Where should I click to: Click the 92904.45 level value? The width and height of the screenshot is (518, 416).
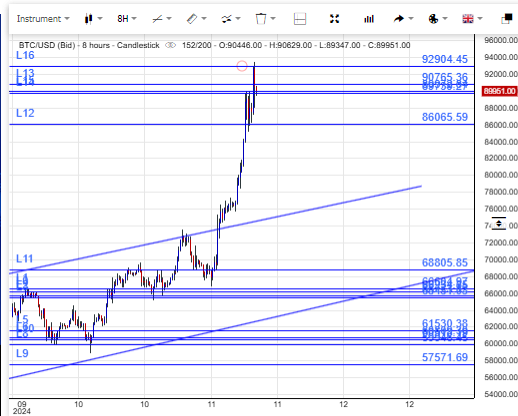point(445,59)
